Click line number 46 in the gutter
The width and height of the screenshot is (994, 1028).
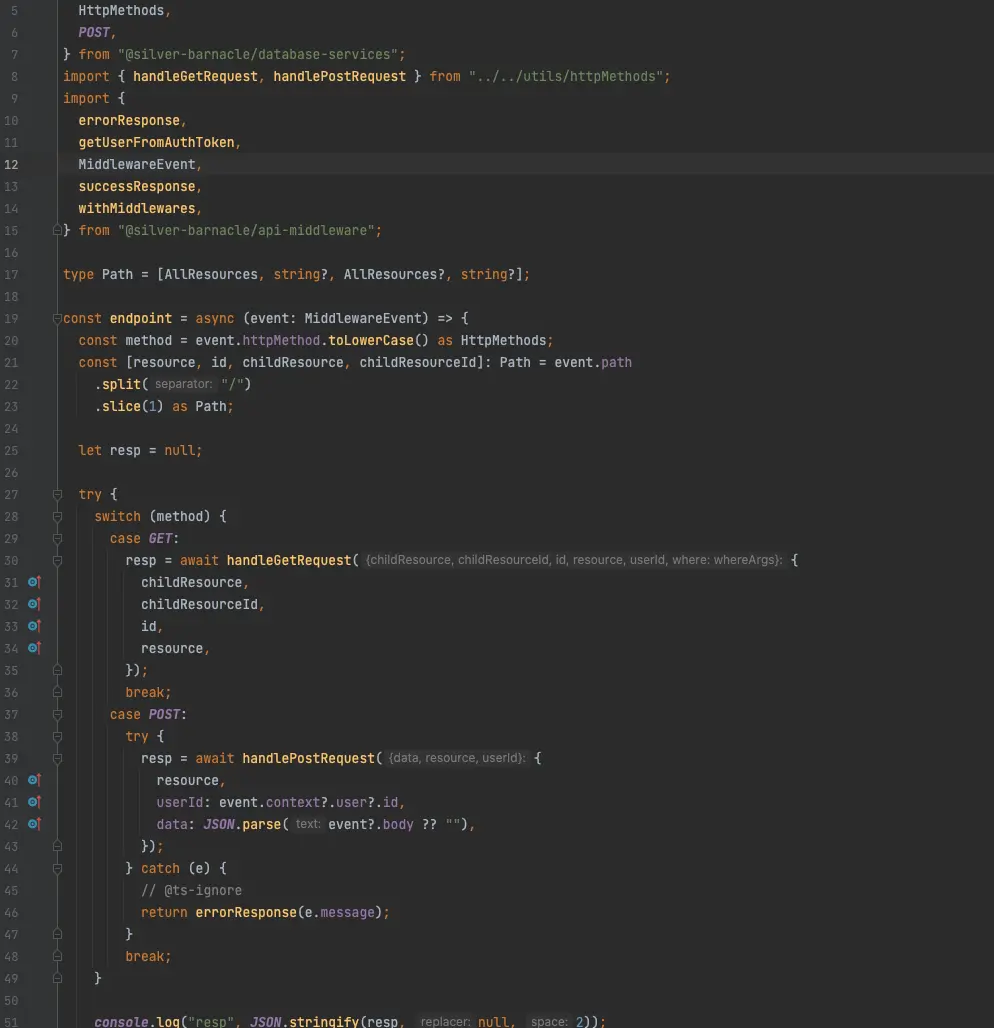11,913
